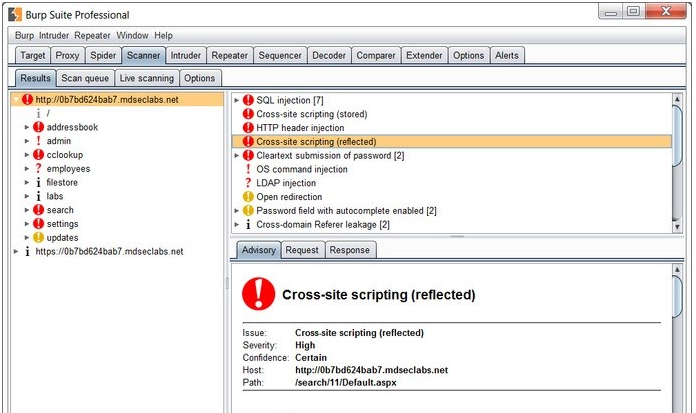Click the info icon beside filestore
Screen dimensions: 696x413
point(39,183)
